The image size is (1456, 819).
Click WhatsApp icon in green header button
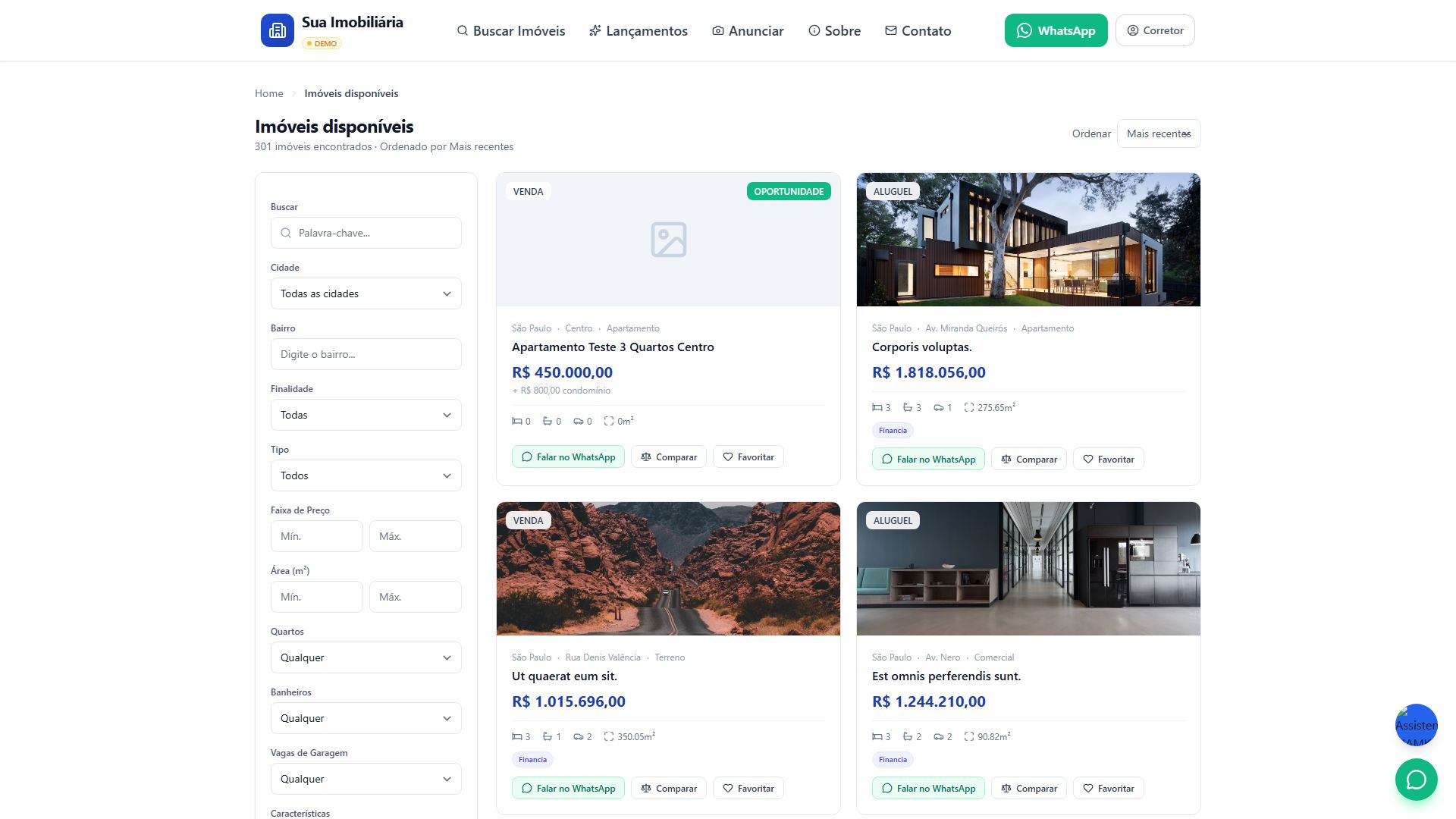coord(1025,30)
